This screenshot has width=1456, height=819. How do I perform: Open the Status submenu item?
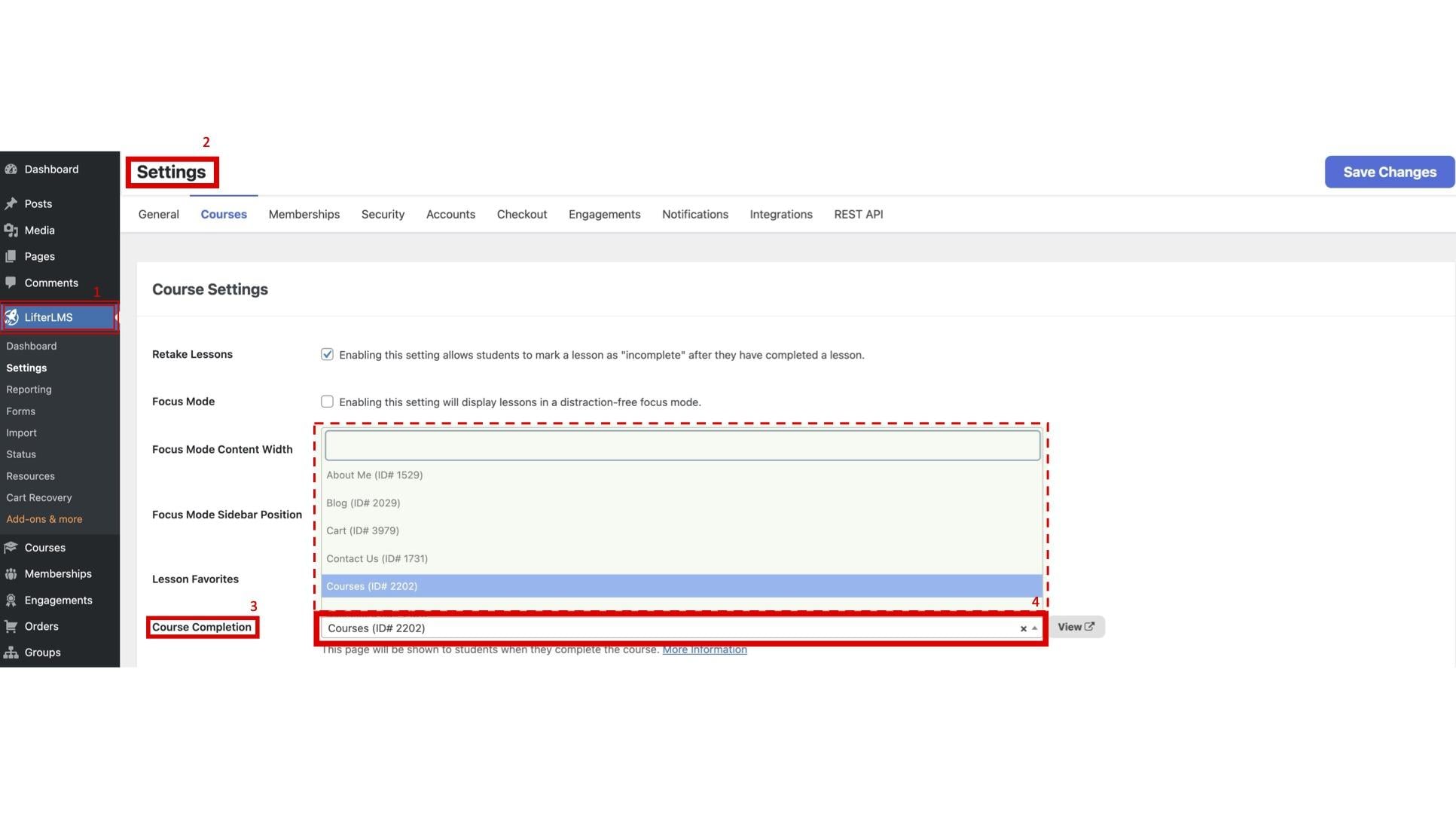pyautogui.click(x=21, y=455)
